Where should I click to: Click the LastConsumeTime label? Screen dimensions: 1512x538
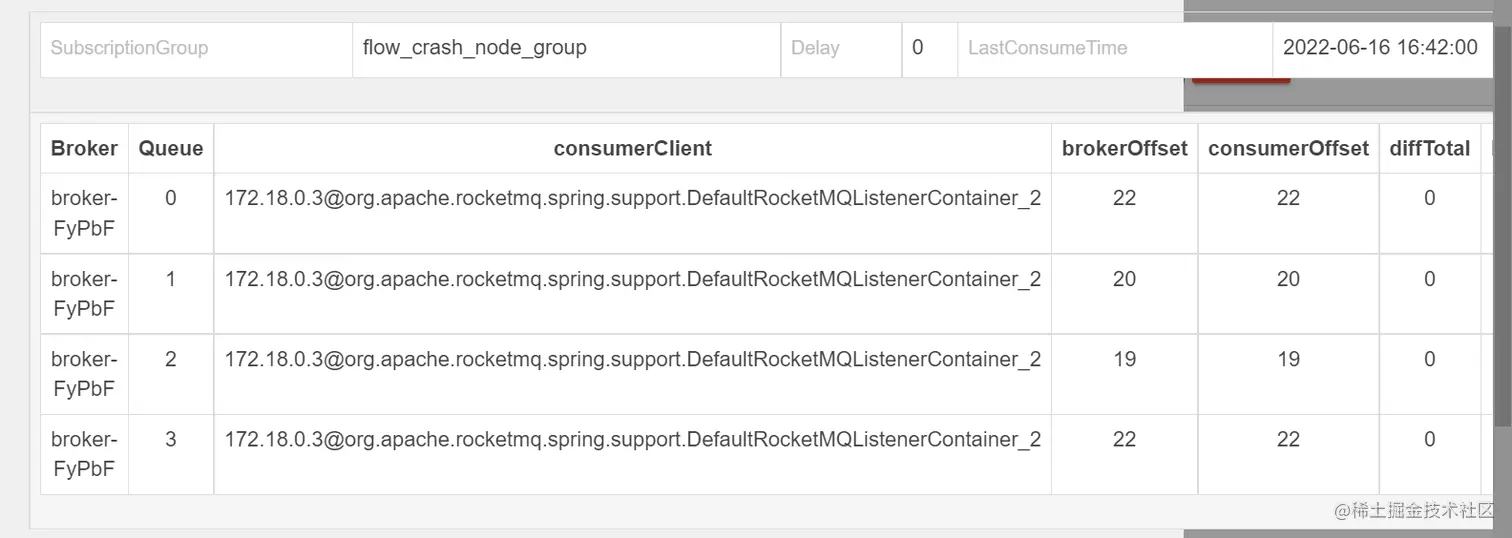tap(1047, 48)
